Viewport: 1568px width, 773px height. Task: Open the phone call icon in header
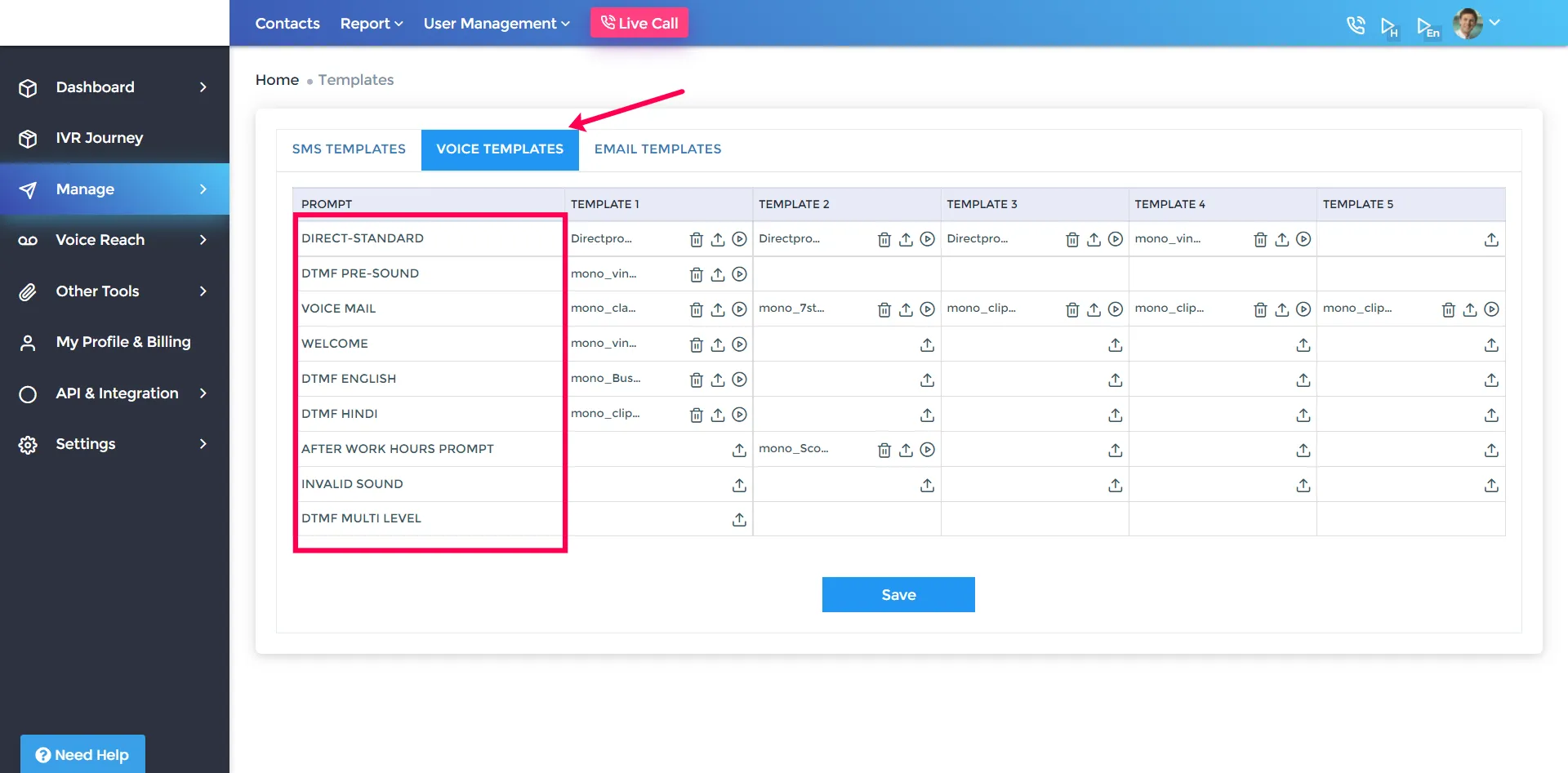pyautogui.click(x=1356, y=25)
